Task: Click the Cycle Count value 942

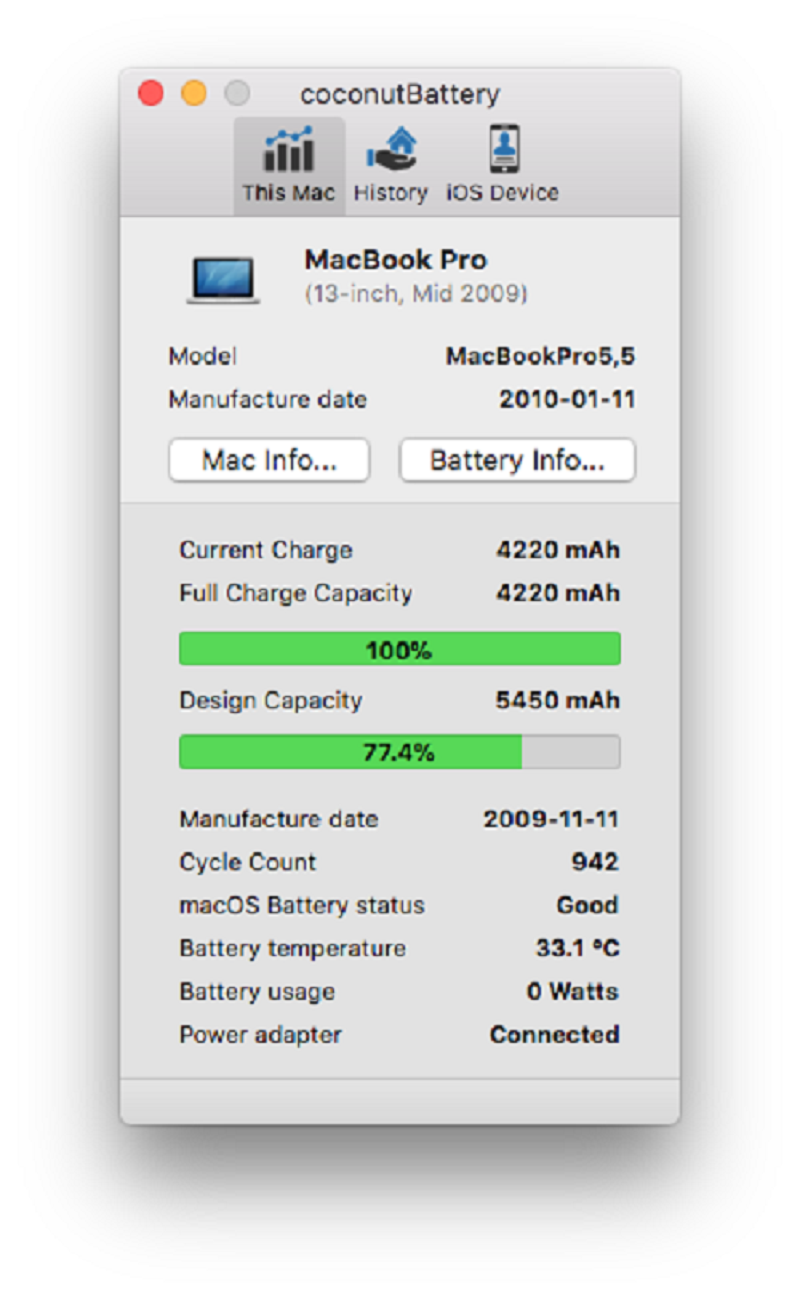Action: (595, 862)
